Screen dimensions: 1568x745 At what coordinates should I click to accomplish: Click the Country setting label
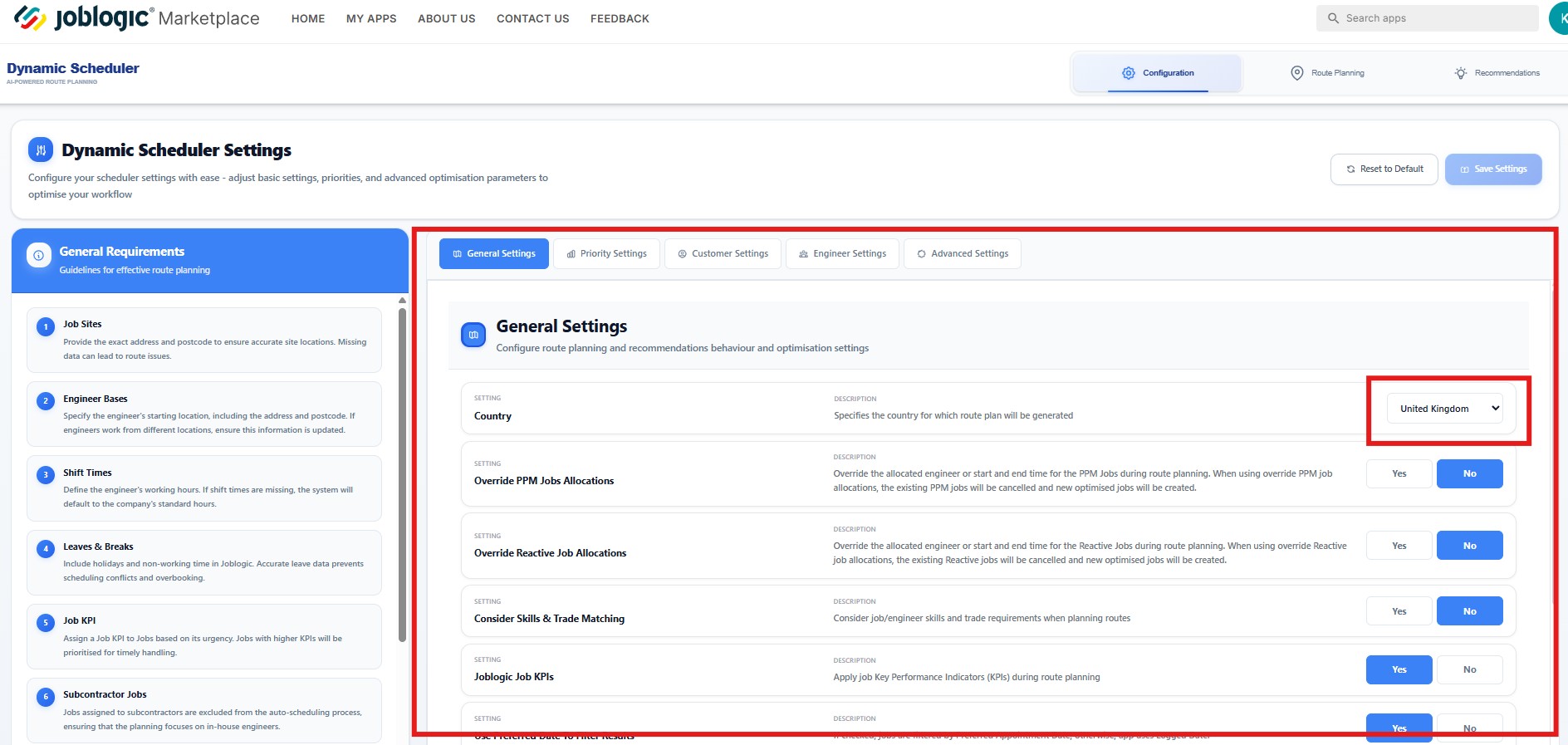[492, 416]
